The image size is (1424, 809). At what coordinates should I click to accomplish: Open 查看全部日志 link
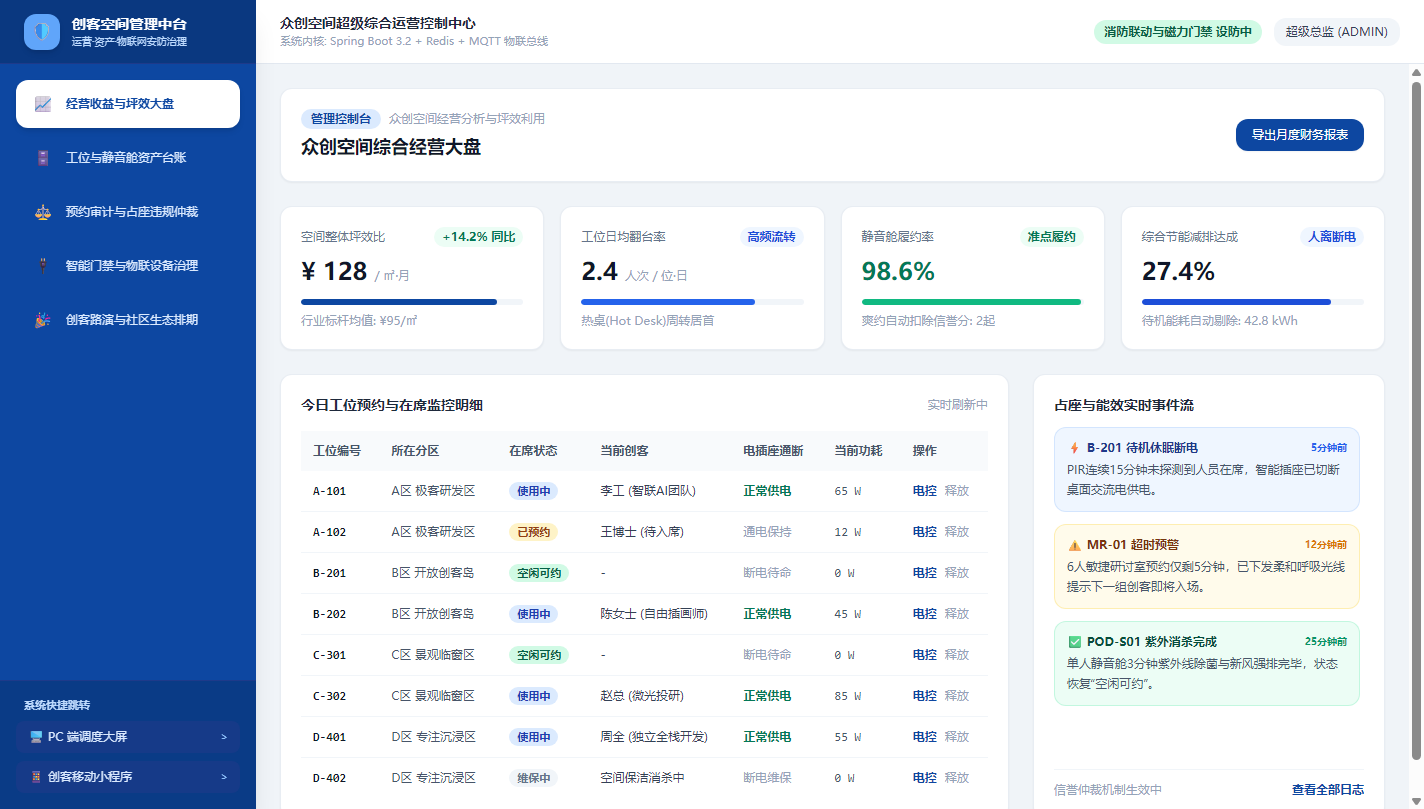[x=1328, y=790]
